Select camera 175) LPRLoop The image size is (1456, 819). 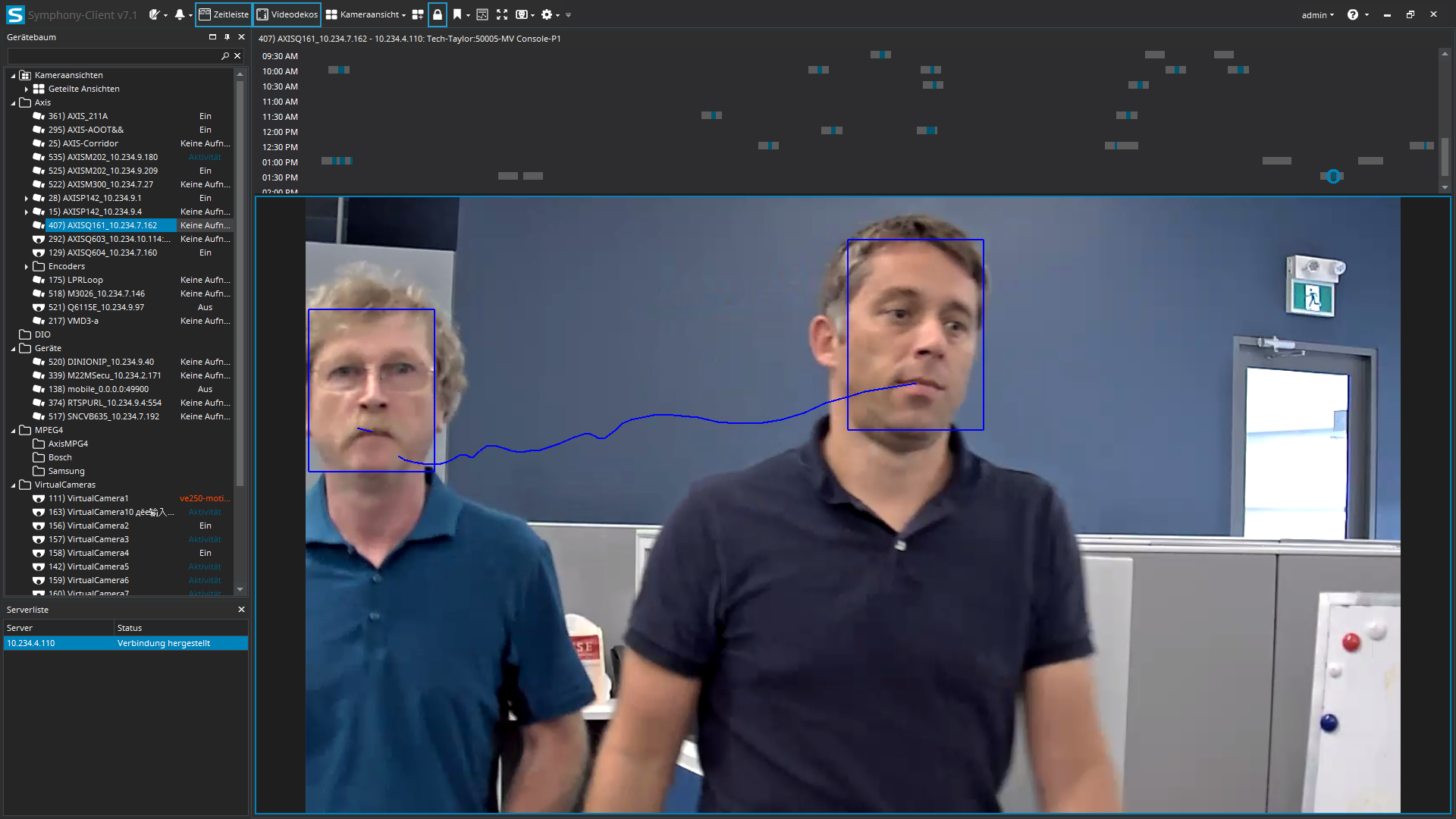pyautogui.click(x=76, y=280)
